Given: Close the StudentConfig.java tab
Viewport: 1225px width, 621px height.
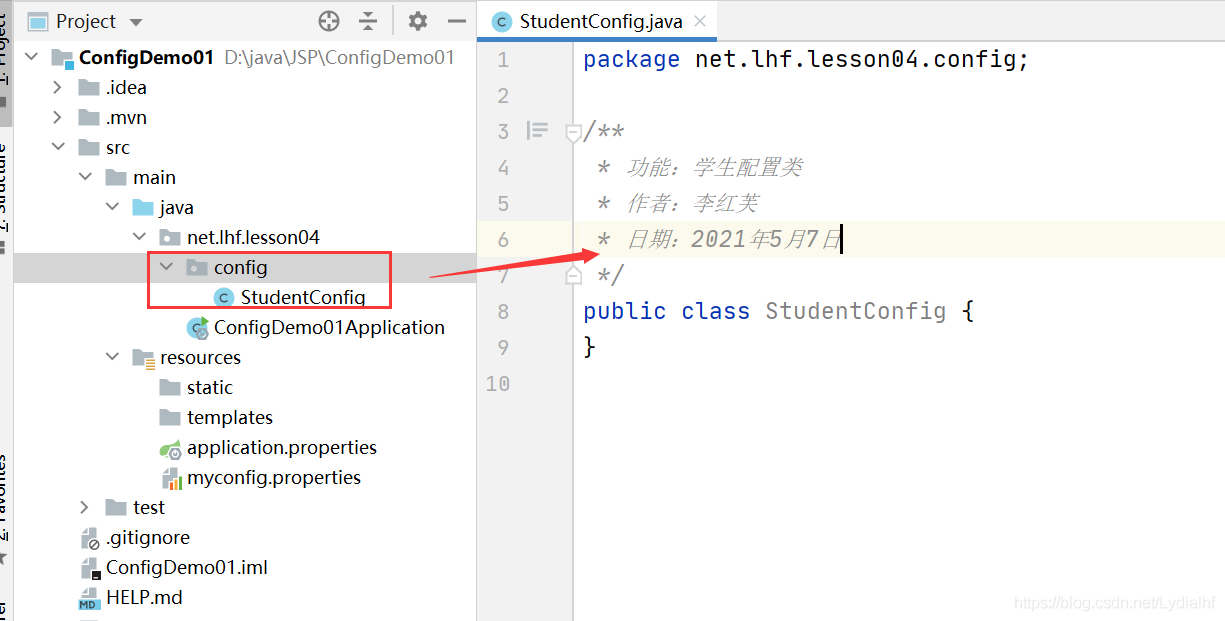Looking at the screenshot, I should [x=700, y=21].
